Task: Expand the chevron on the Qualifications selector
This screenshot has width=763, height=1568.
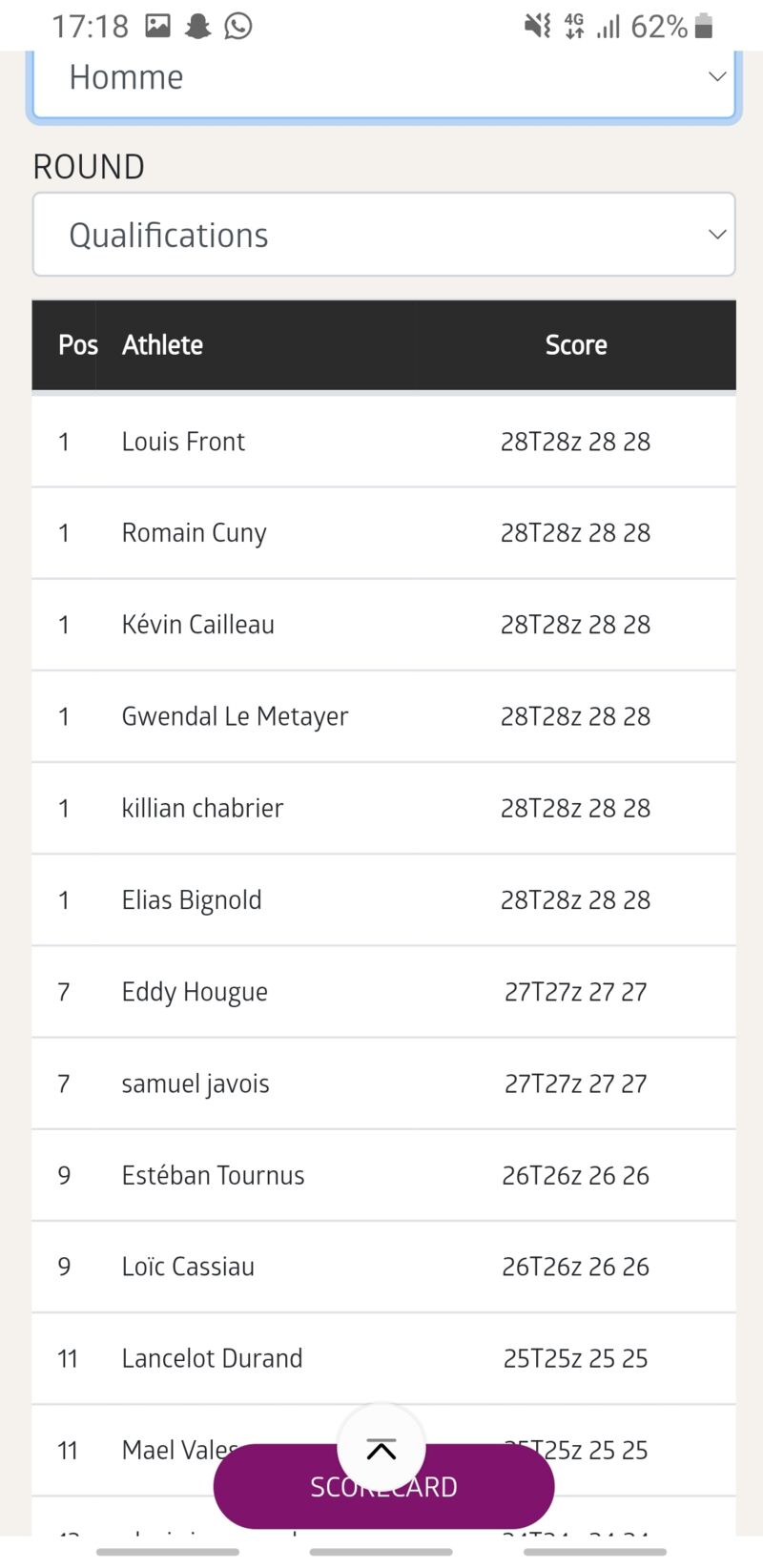Action: 717,235
